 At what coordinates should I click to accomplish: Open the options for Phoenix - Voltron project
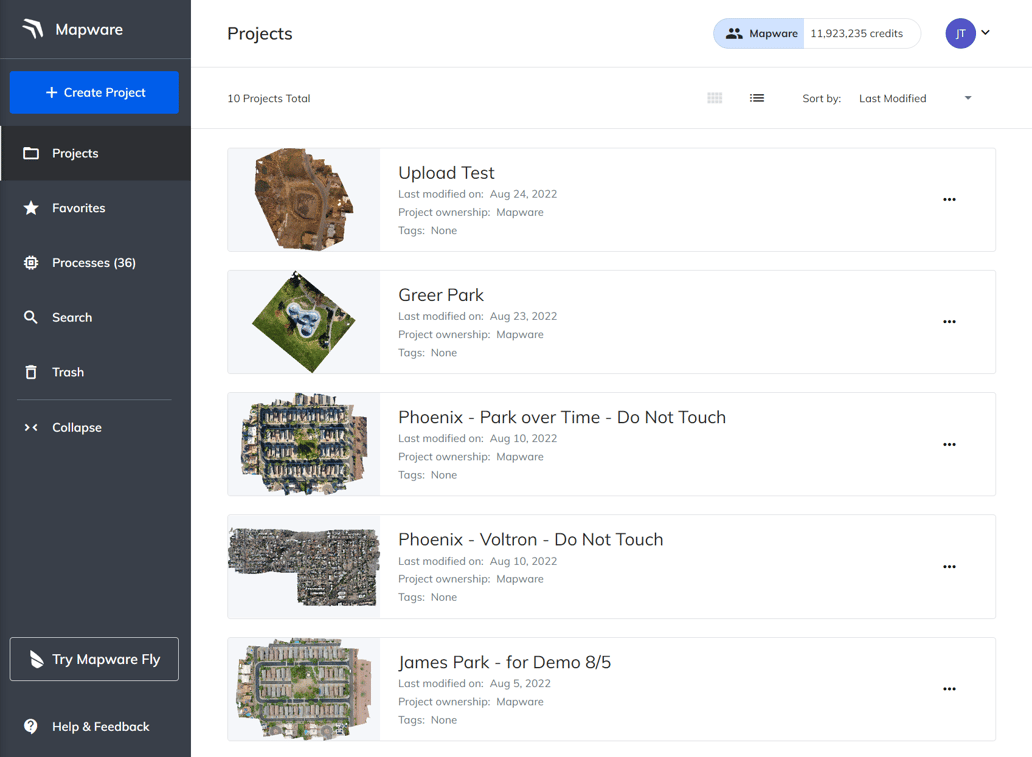948,567
